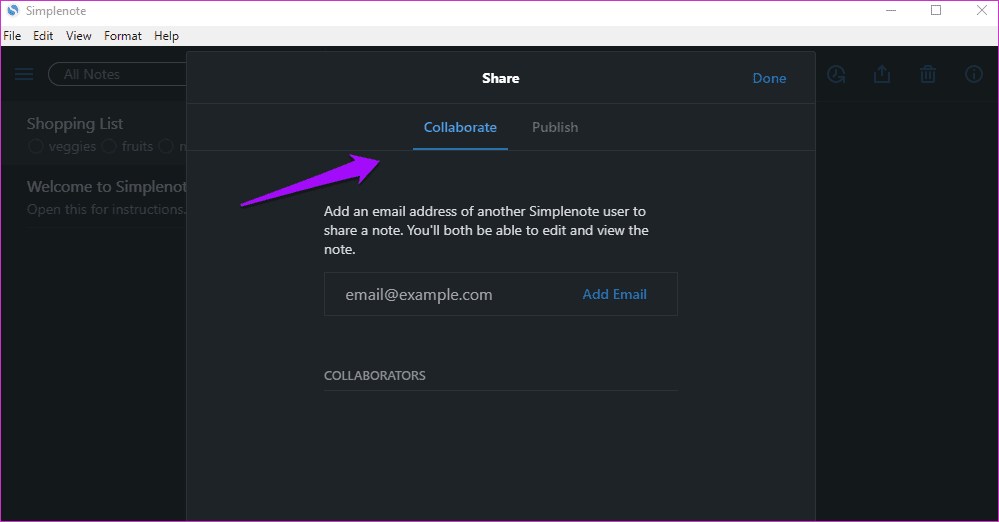Viewport: 999px width, 522px height.
Task: Click Done to close Share dialog
Action: 769,78
